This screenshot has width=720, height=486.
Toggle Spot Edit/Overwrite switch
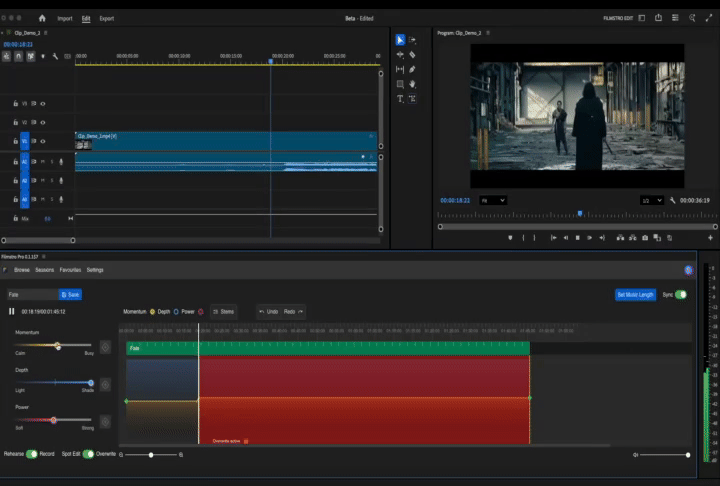coord(88,454)
